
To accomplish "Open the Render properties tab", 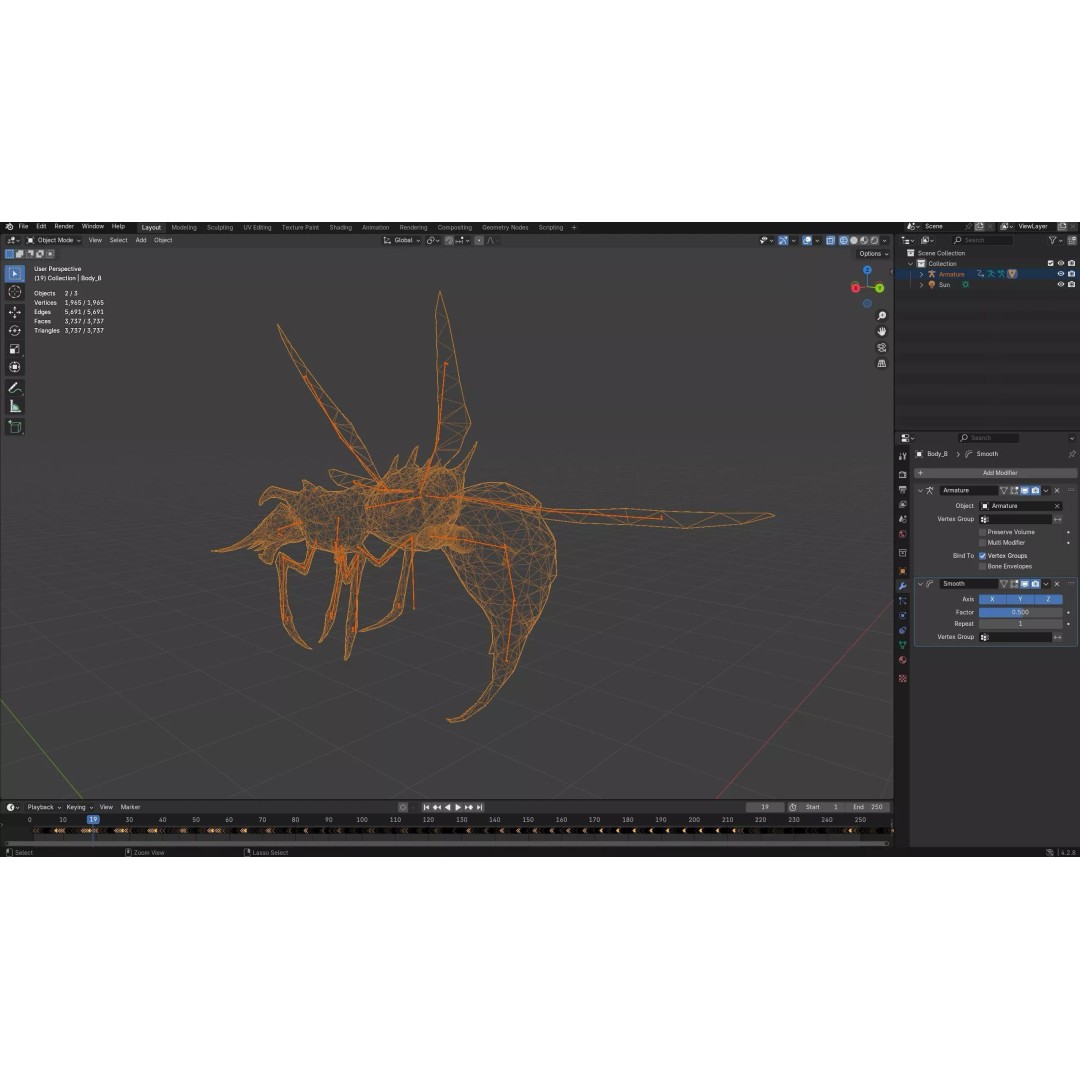I will [902, 475].
